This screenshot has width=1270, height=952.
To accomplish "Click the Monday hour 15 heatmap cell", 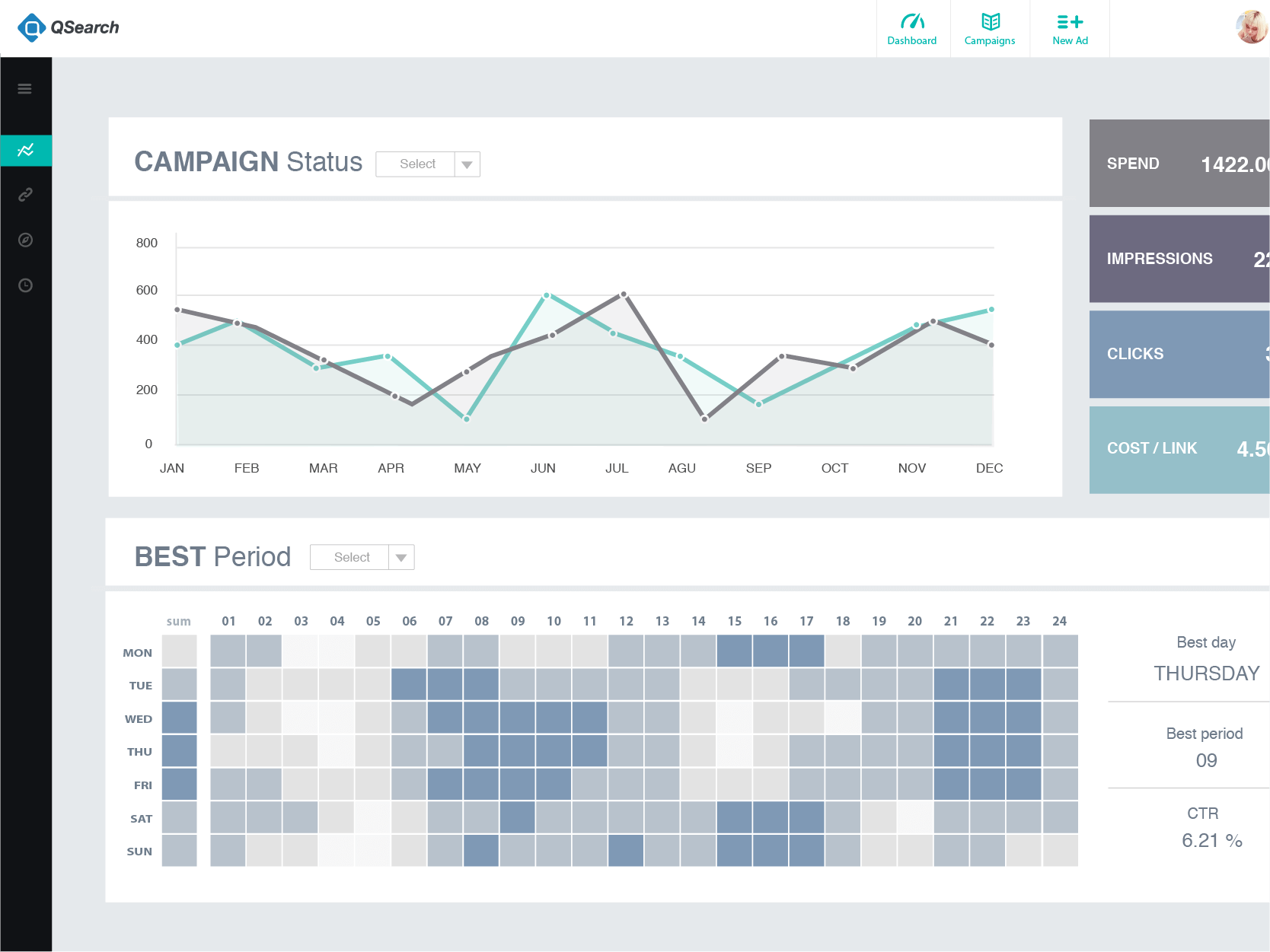I will (x=734, y=651).
